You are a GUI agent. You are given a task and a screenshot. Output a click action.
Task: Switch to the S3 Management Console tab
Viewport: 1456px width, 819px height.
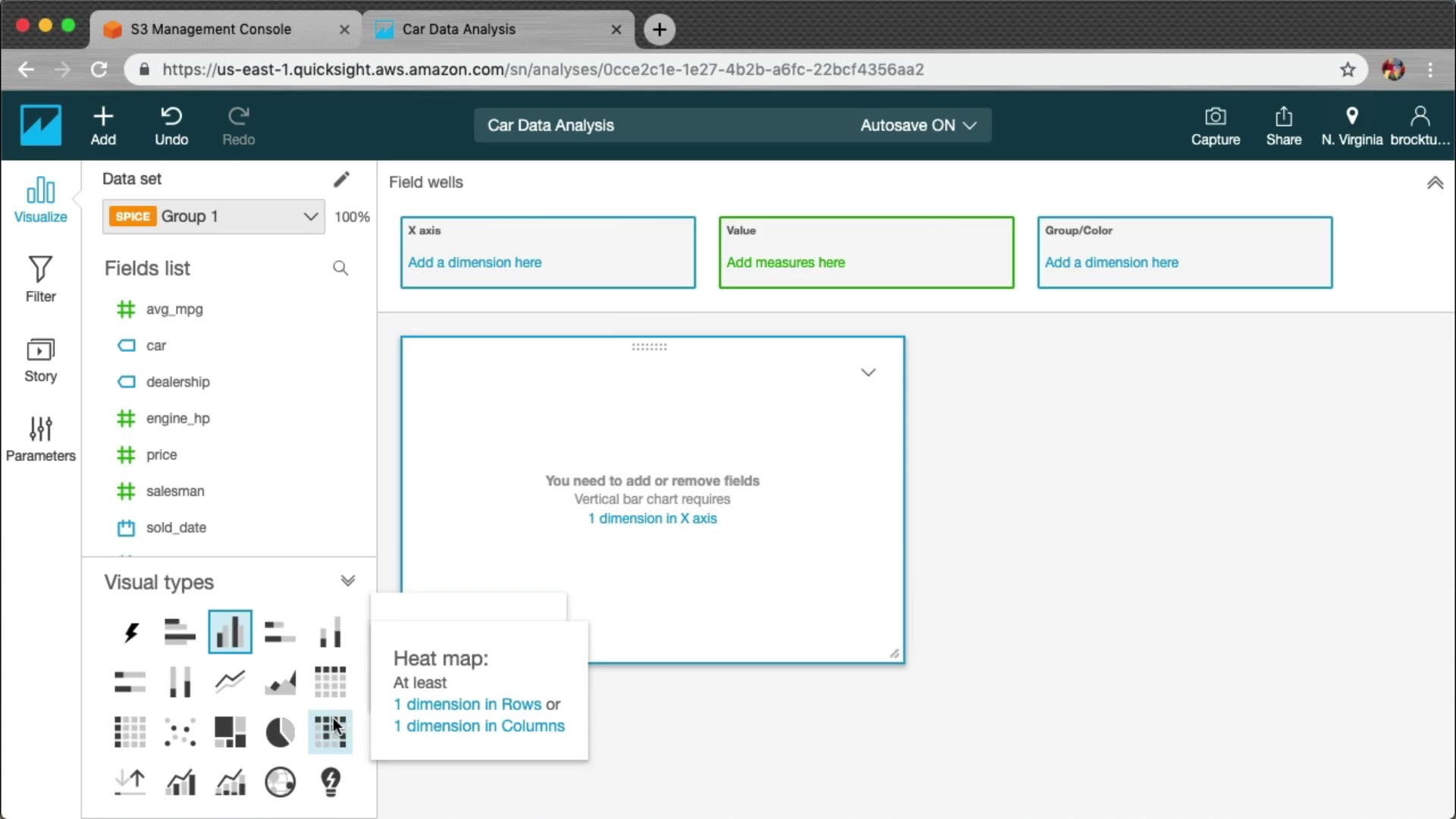(x=211, y=30)
